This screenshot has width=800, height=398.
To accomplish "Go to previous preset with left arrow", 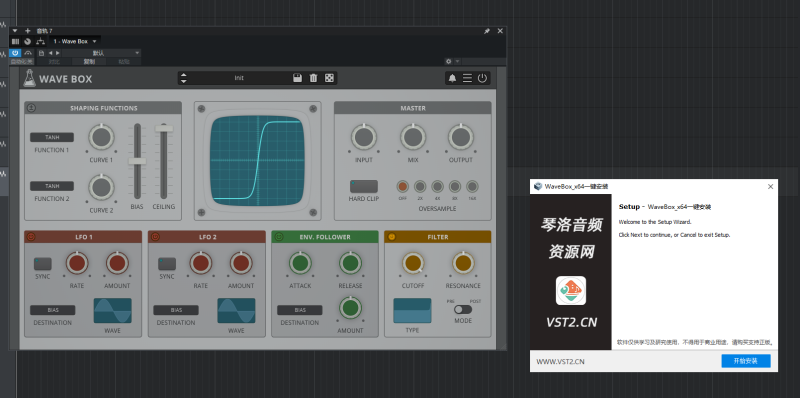I will point(50,53).
